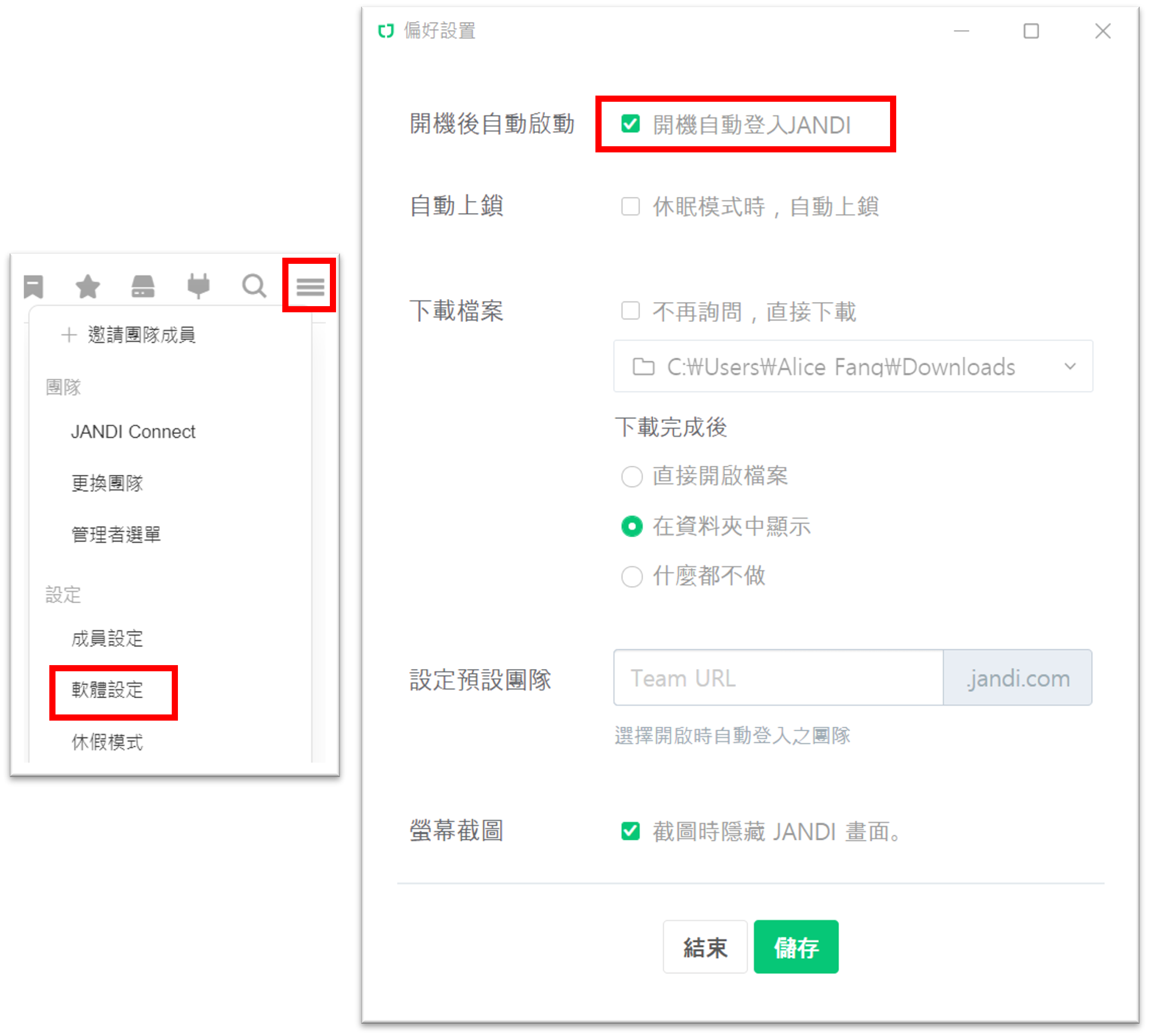1149x1036 pixels.
Task: Open search with magnifier icon
Action: pyautogui.click(x=254, y=286)
